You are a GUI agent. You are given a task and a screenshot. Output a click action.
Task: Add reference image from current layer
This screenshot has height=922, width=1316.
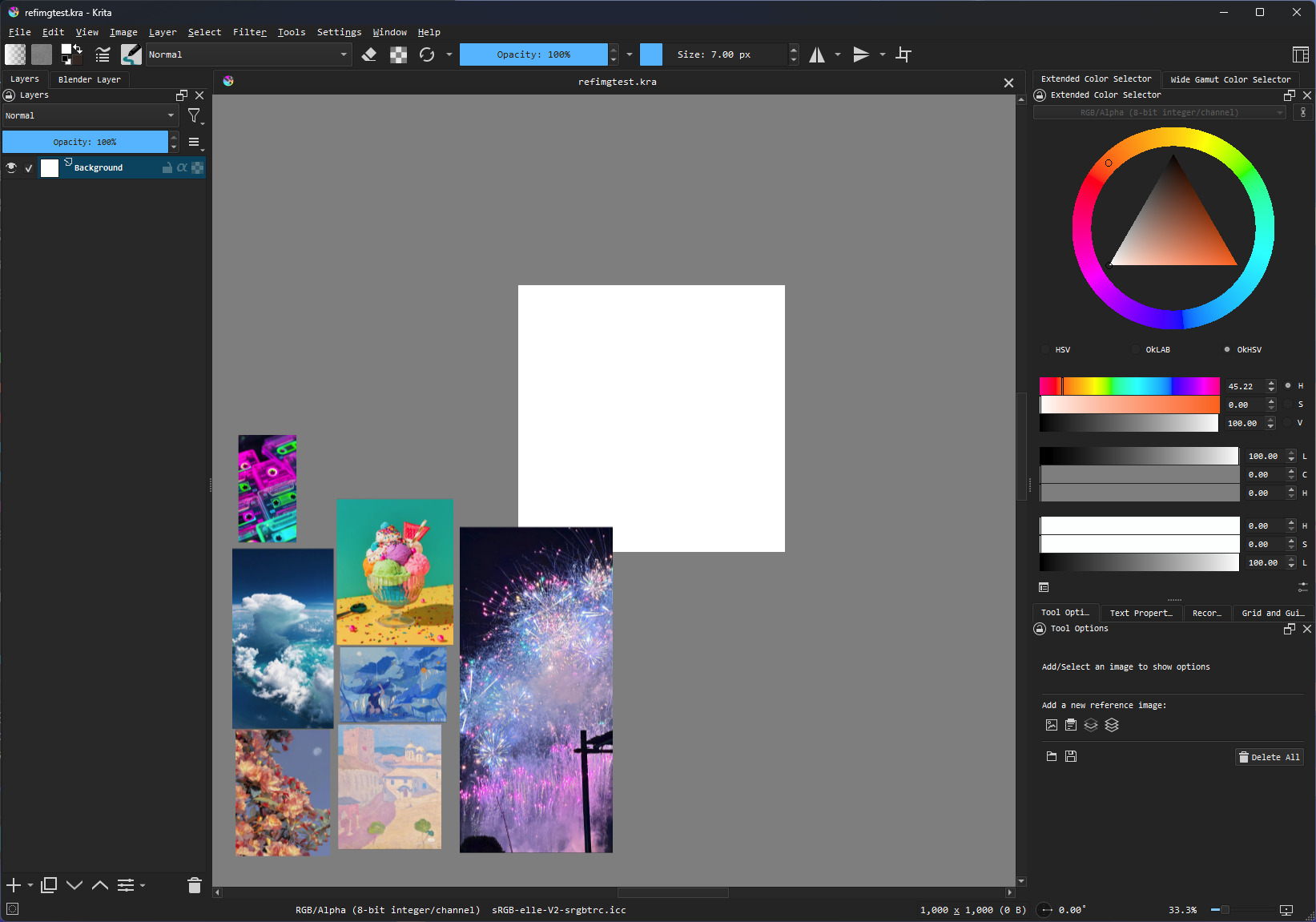(1091, 725)
